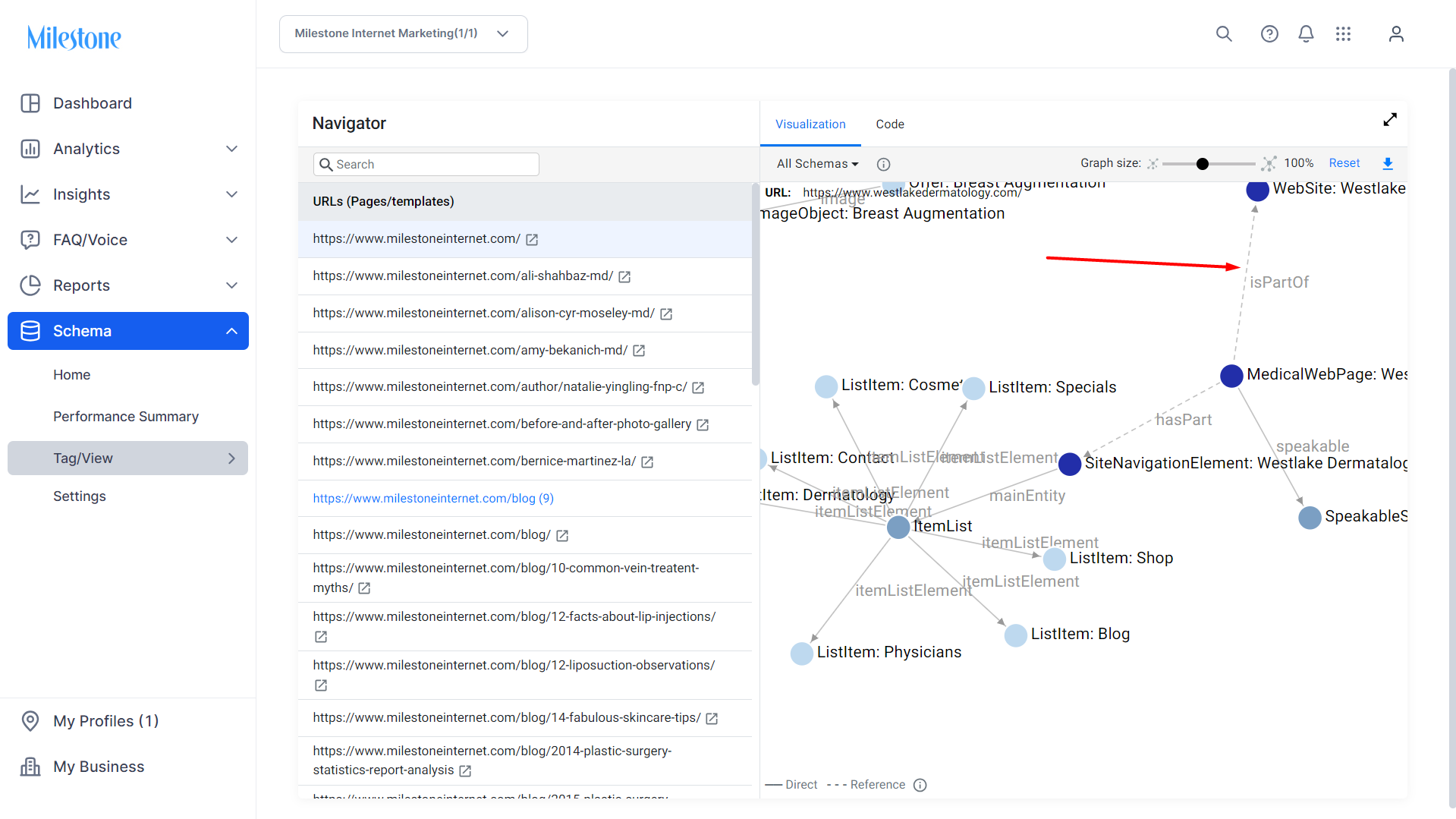Click the legend info icon near Reference
The image size is (1456, 819).
tap(920, 785)
